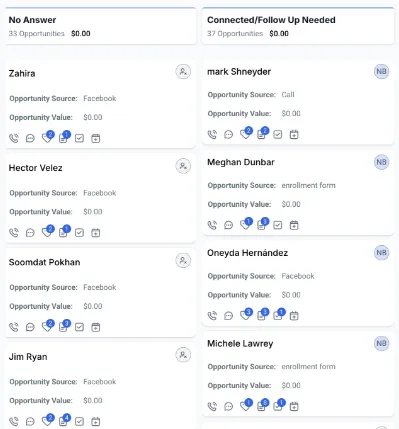Open the Zahira opportunity name
399x429 pixels.
point(22,73)
